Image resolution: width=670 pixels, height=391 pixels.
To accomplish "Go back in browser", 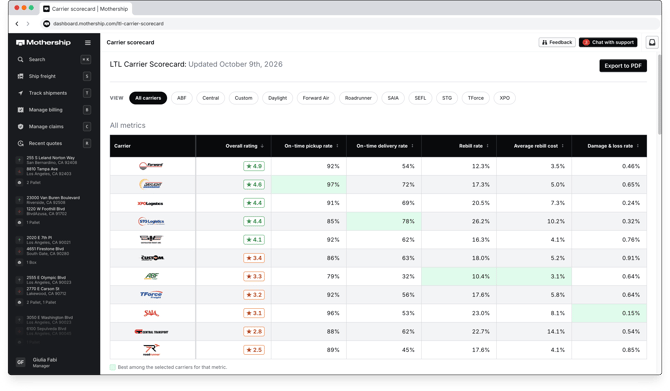I will [x=17, y=24].
